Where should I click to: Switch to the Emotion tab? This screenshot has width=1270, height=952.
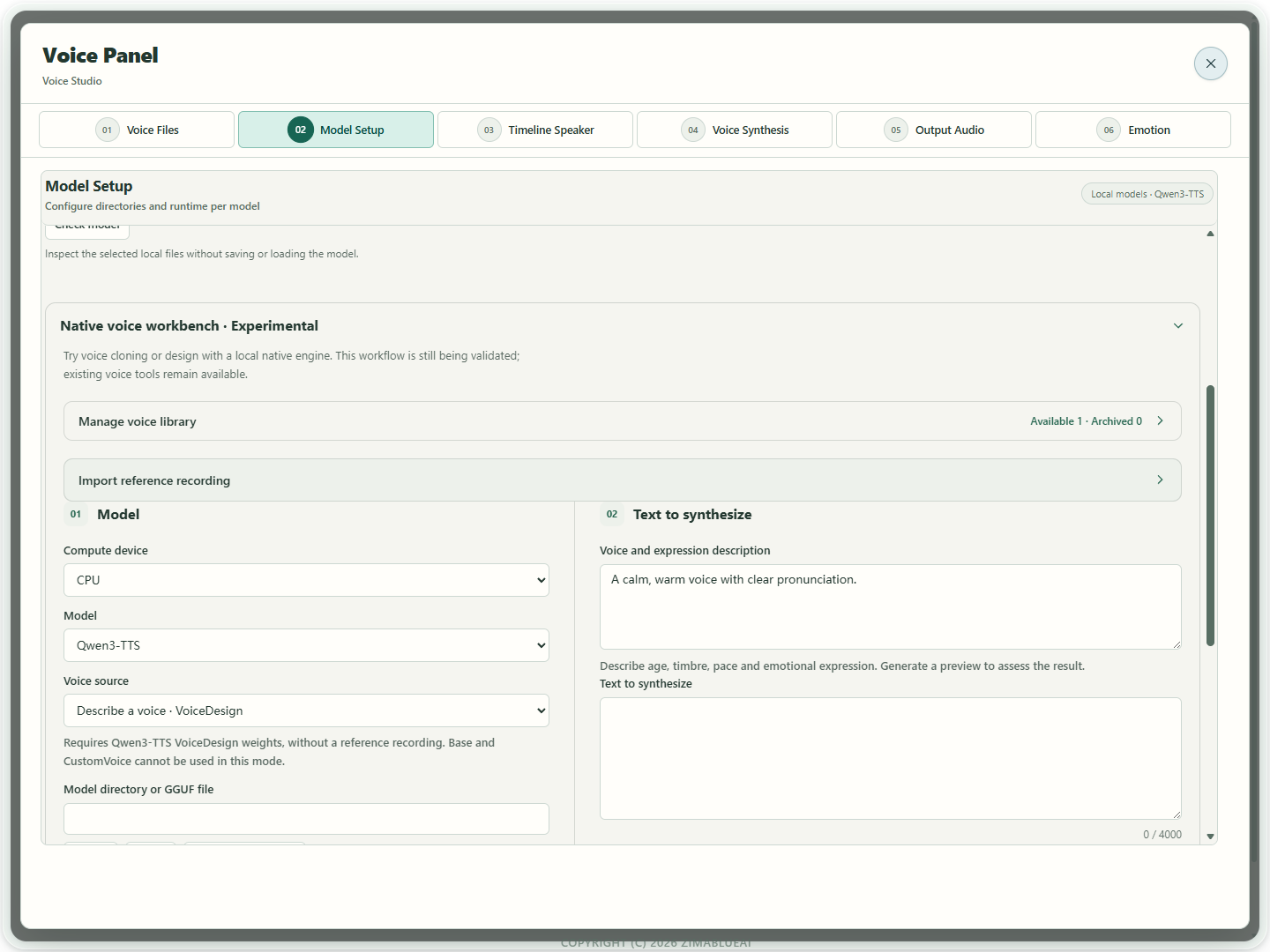[1133, 130]
